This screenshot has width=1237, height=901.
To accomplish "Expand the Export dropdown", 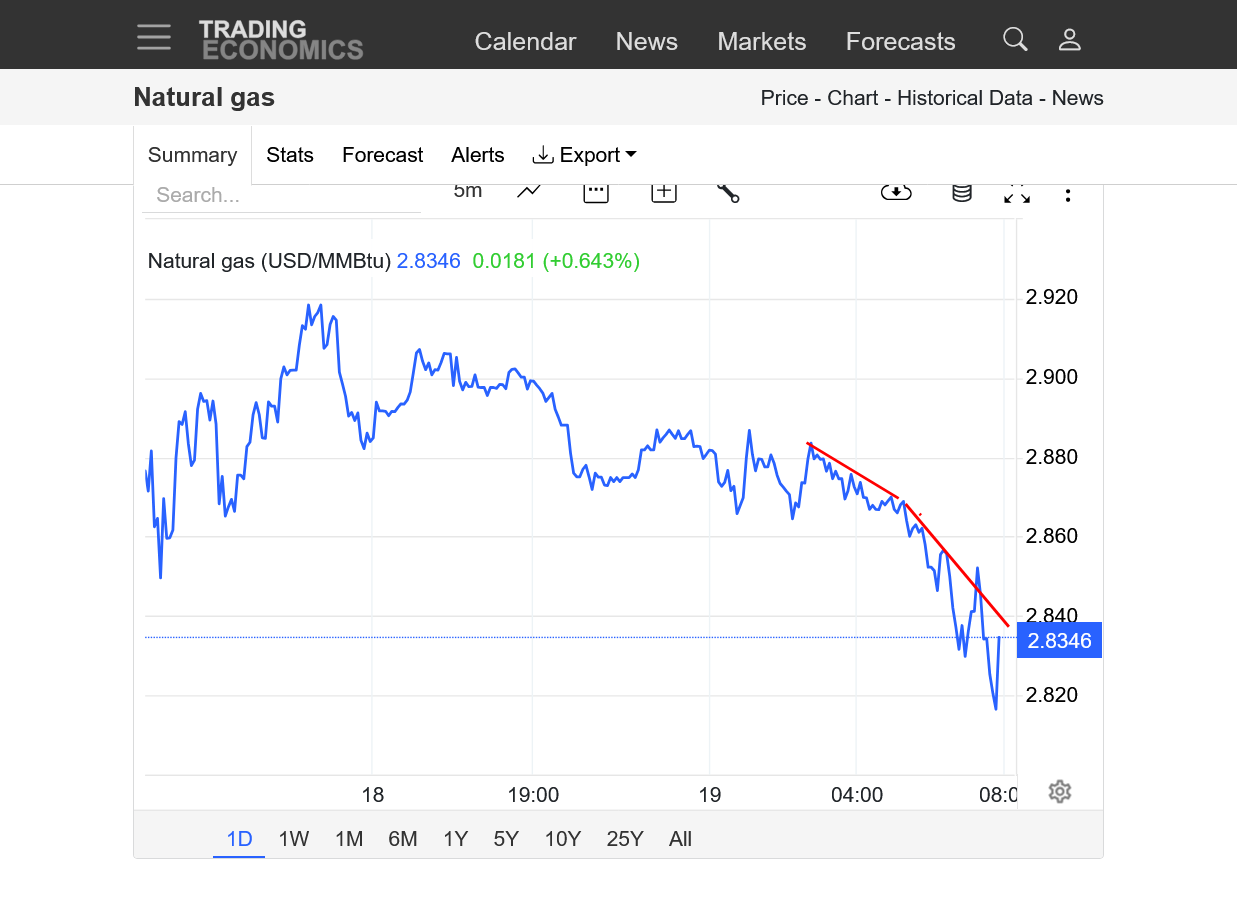I will tap(584, 155).
